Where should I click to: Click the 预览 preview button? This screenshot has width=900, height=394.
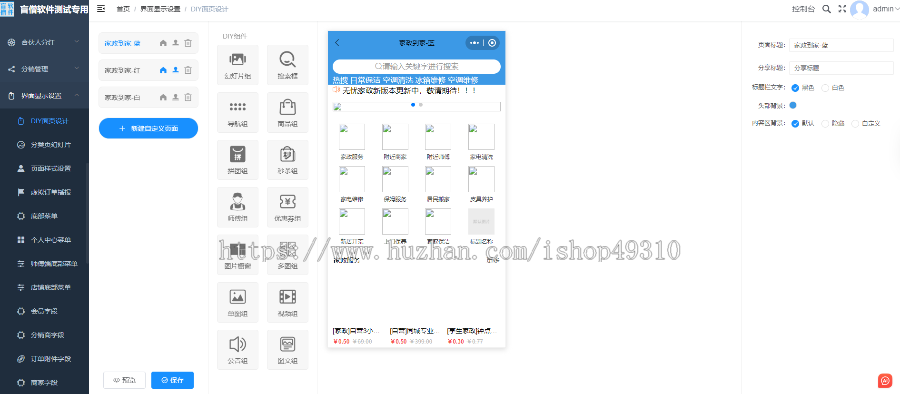tap(125, 380)
